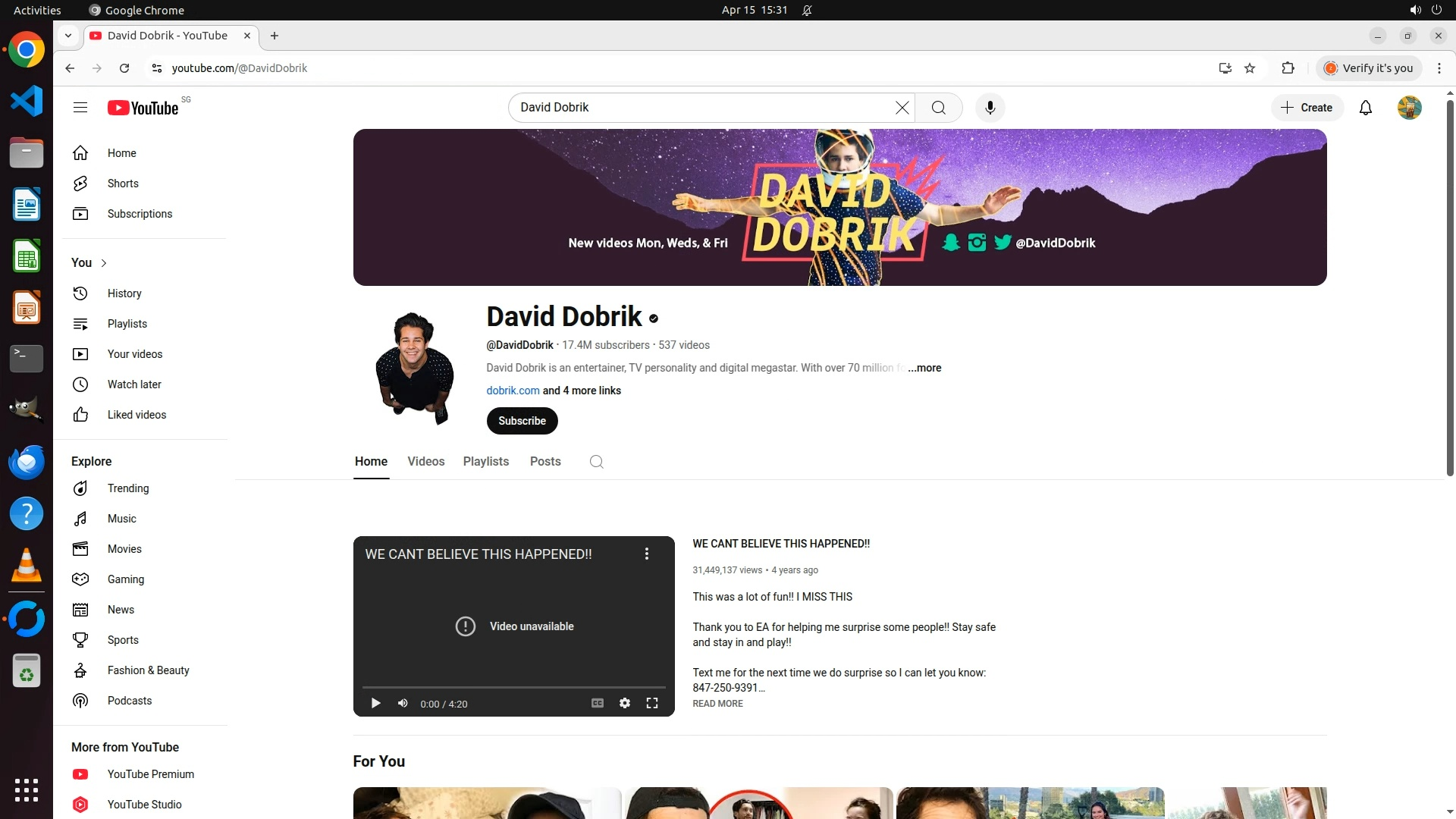Click the search magnifier button
This screenshot has height=819, width=1456.
(x=938, y=108)
